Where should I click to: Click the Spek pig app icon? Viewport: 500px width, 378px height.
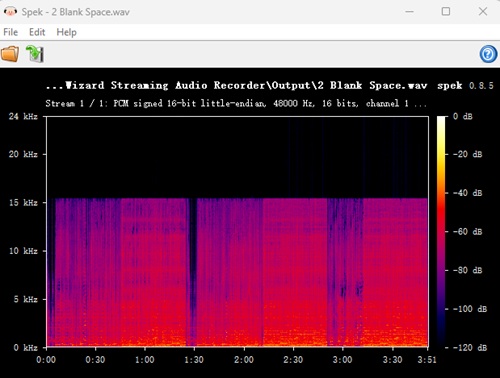tap(10, 12)
